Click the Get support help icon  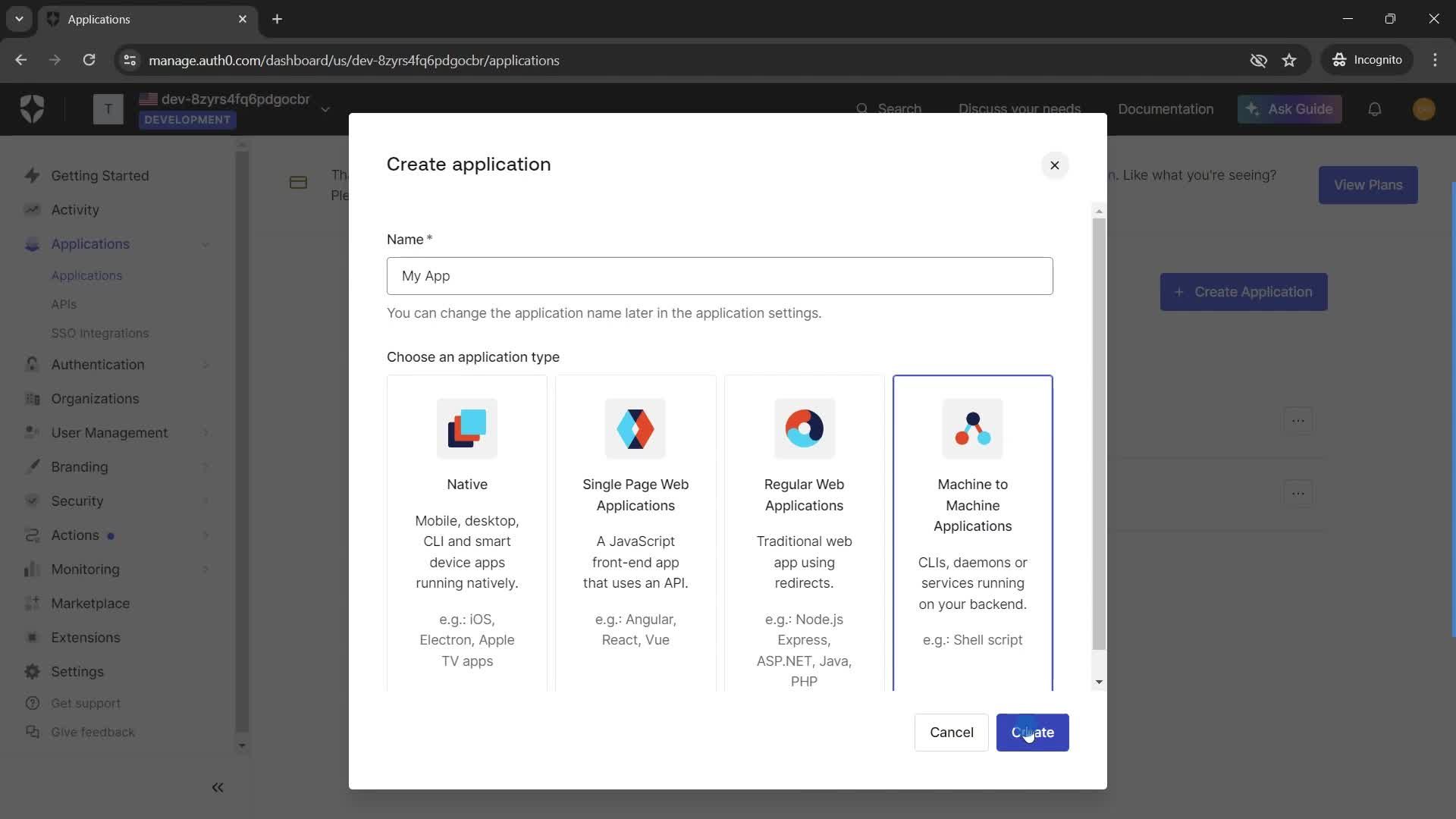pyautogui.click(x=32, y=703)
